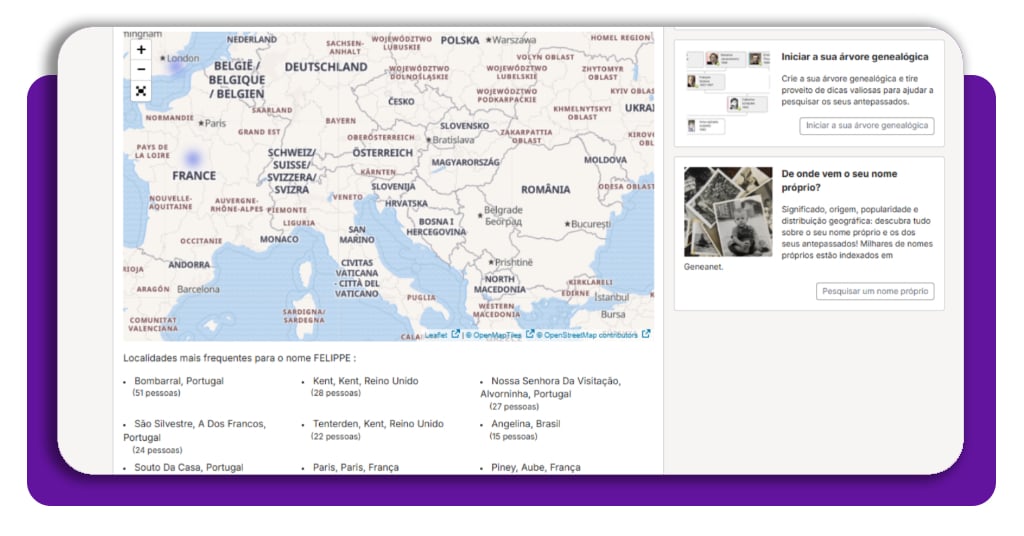Image resolution: width=1024 pixels, height=536 pixels.
Task: Click the heat spot over France
Action: coord(192,157)
